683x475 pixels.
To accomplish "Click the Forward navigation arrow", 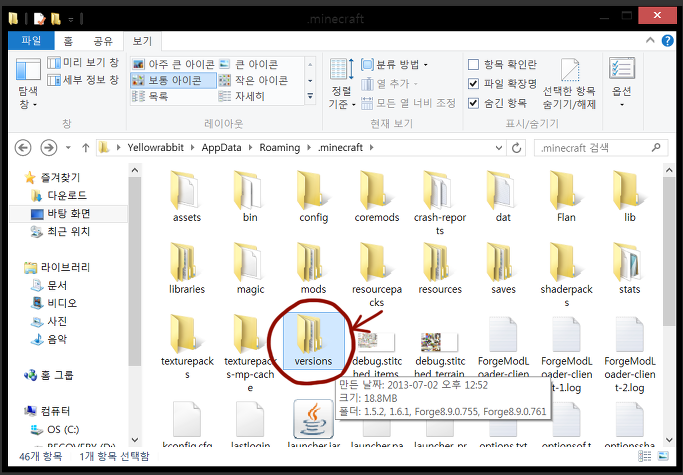I will (49, 148).
